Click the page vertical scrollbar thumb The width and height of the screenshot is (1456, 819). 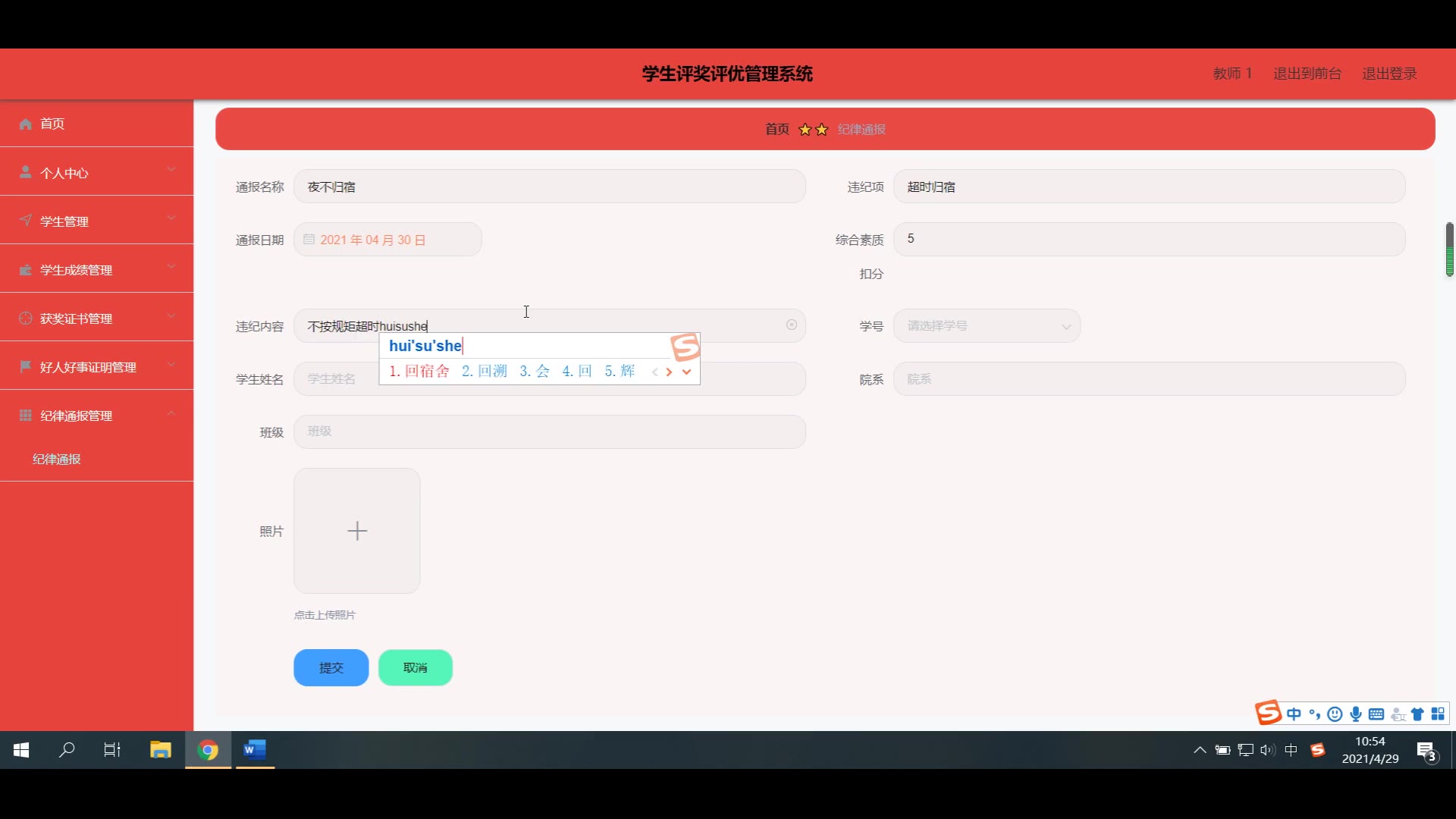1449,249
